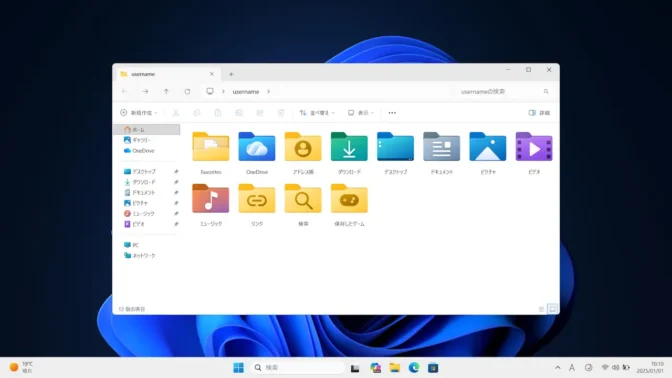Open the Favorites folder
Image resolution: width=672 pixels, height=378 pixels.
tap(210, 147)
